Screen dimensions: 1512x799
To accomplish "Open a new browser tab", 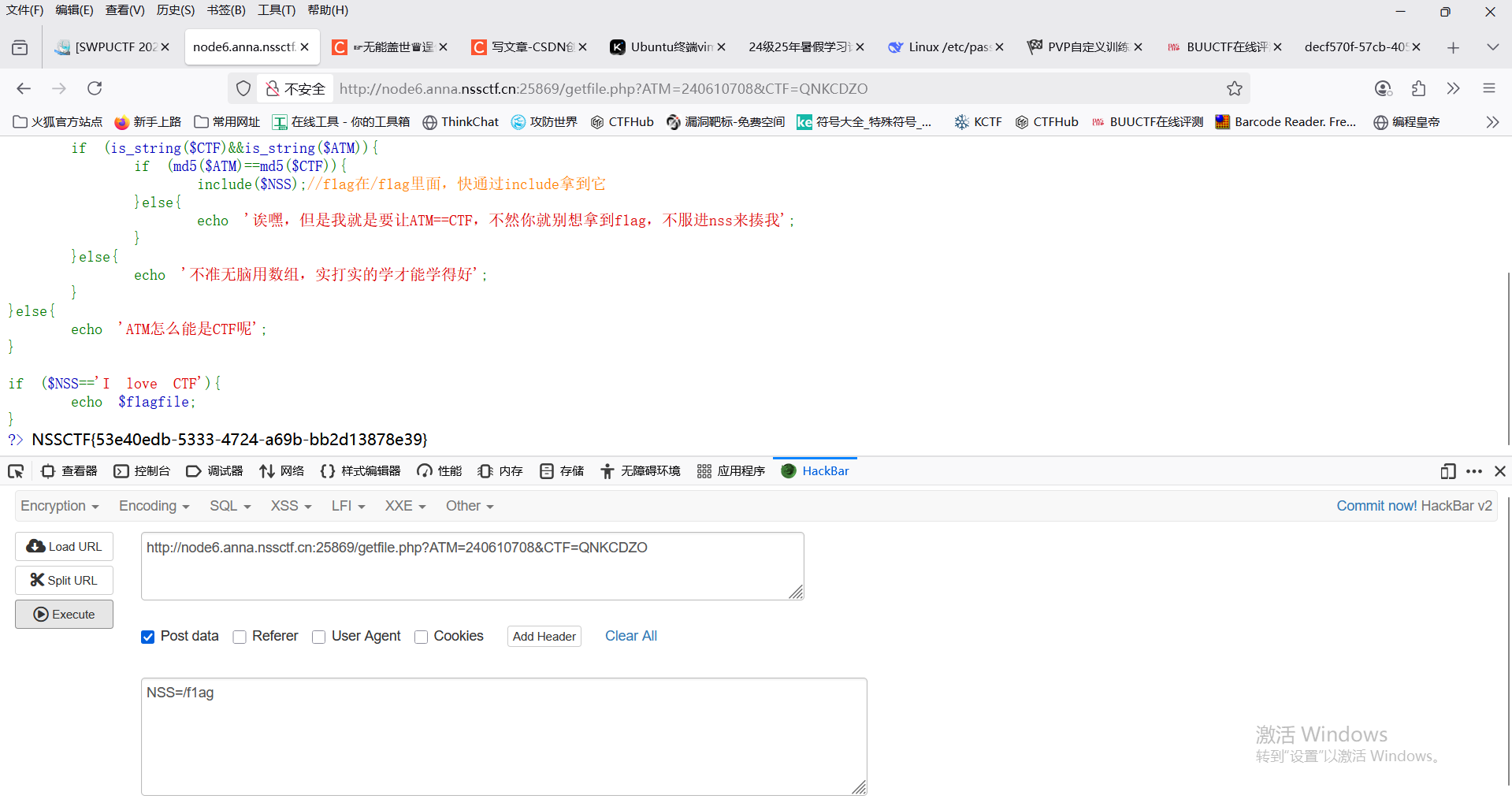I will point(1453,47).
